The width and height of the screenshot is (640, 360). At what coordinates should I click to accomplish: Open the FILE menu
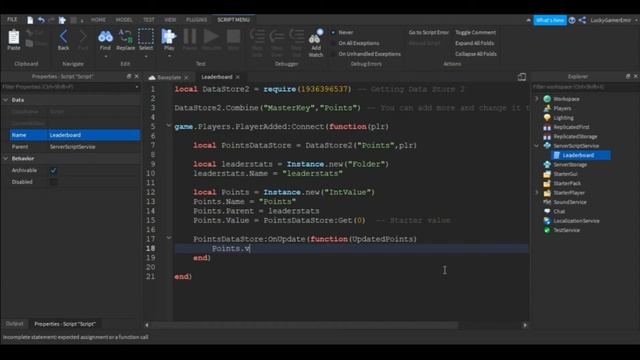click(12, 20)
